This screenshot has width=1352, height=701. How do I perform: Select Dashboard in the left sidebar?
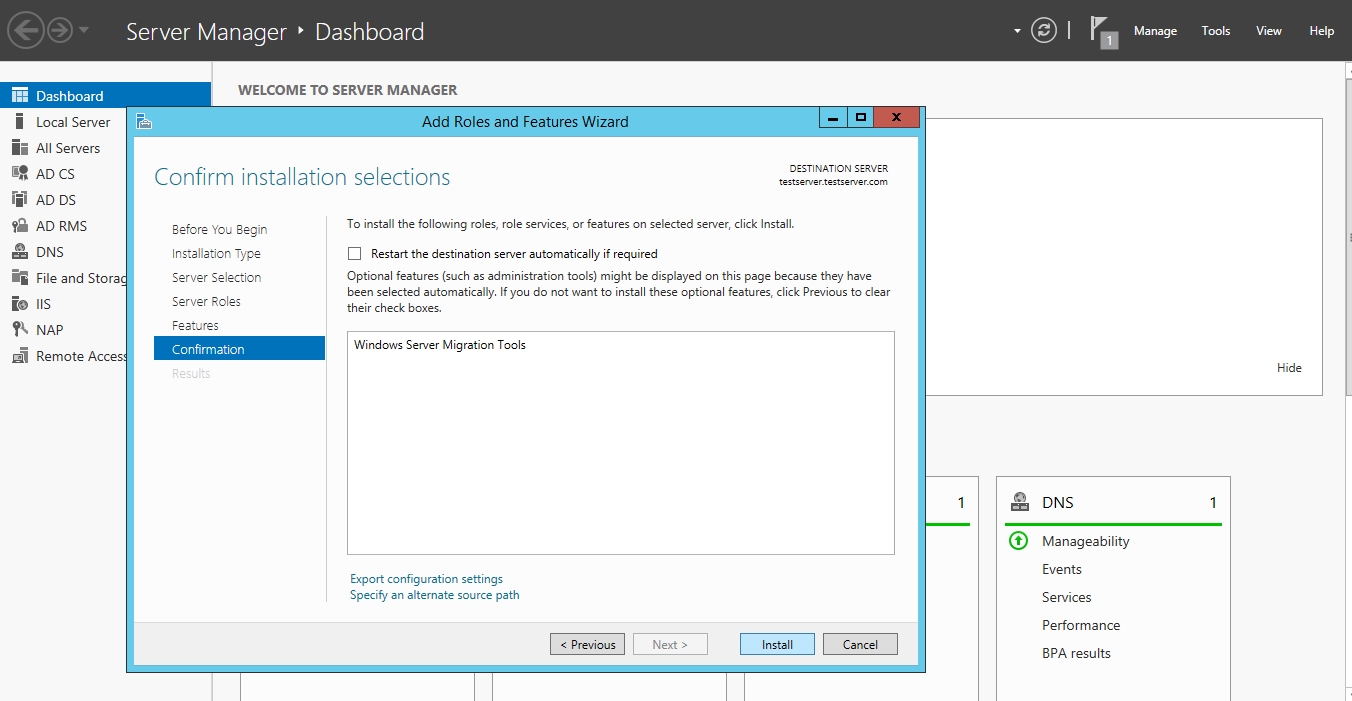[x=105, y=96]
